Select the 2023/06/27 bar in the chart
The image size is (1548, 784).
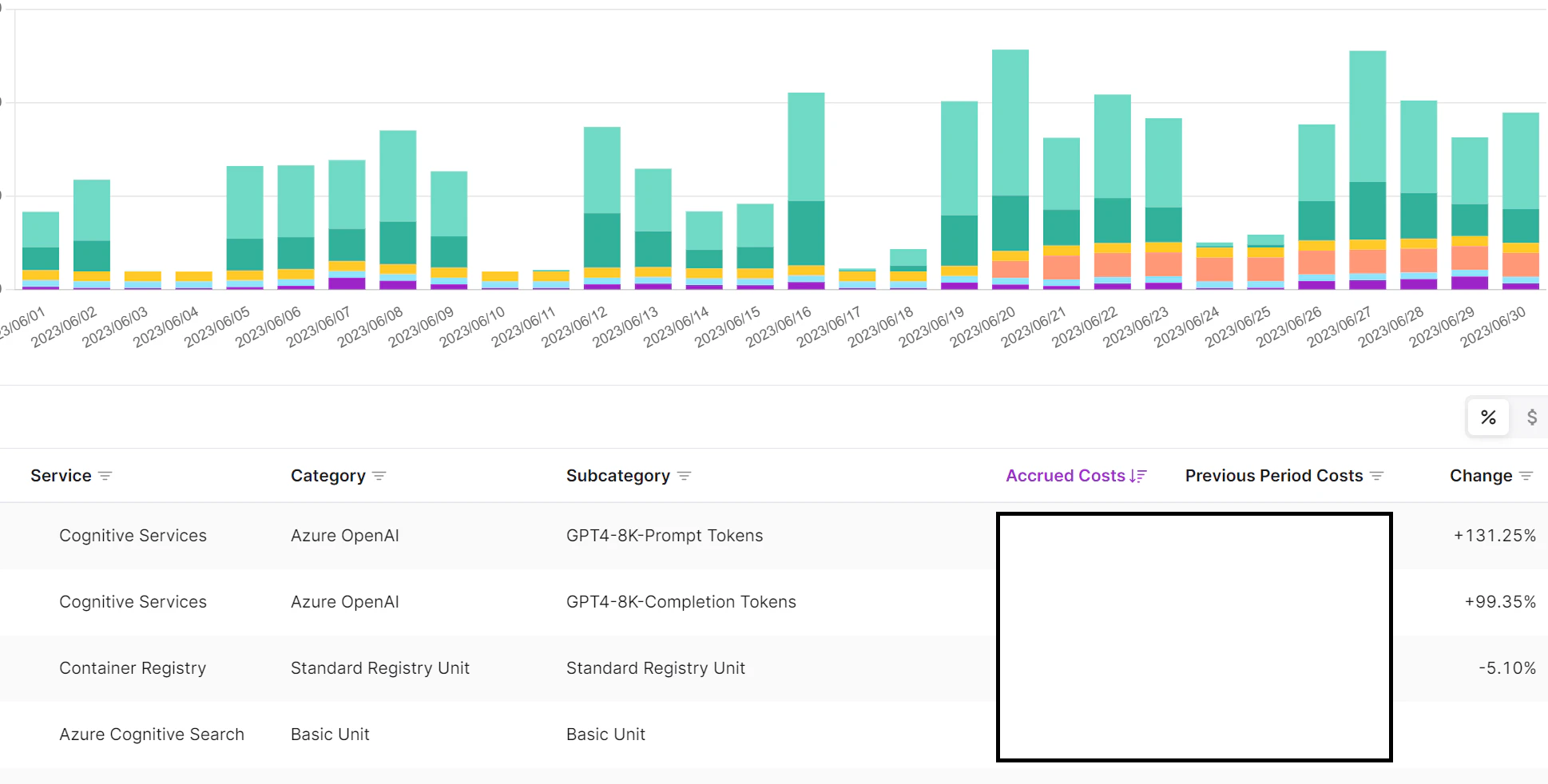(1367, 170)
